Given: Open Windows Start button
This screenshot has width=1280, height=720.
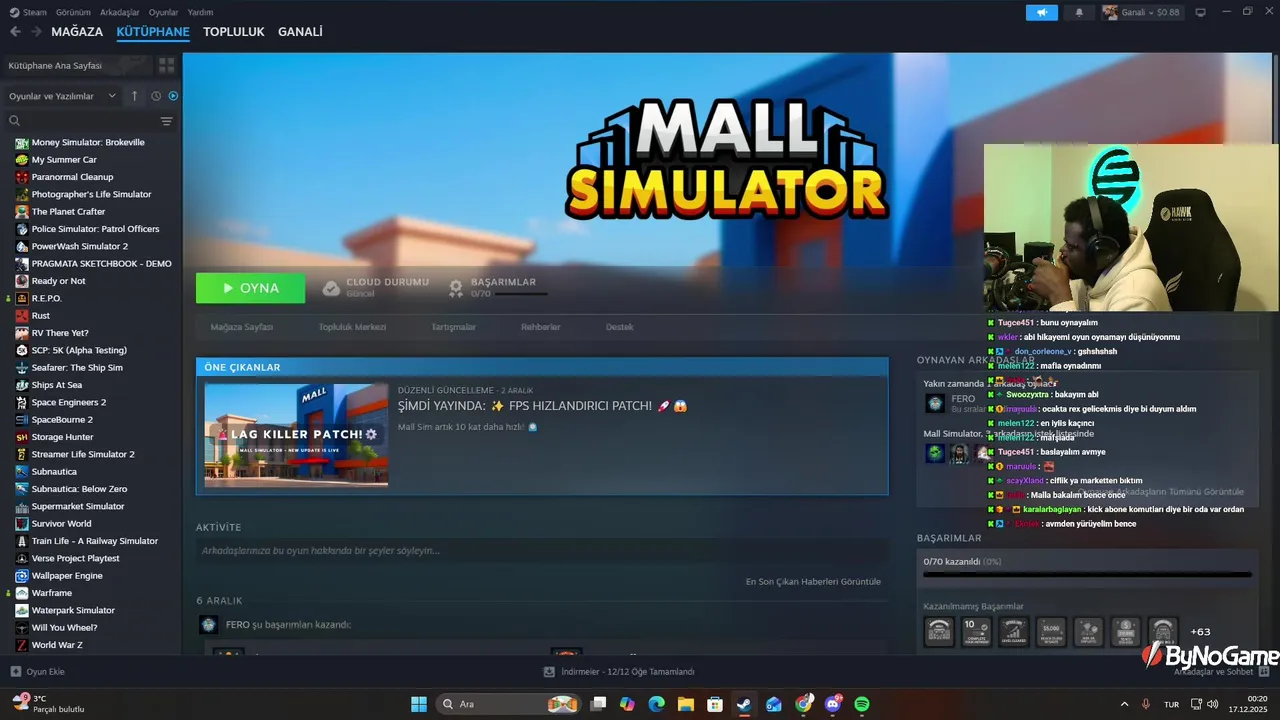Looking at the screenshot, I should 419,704.
